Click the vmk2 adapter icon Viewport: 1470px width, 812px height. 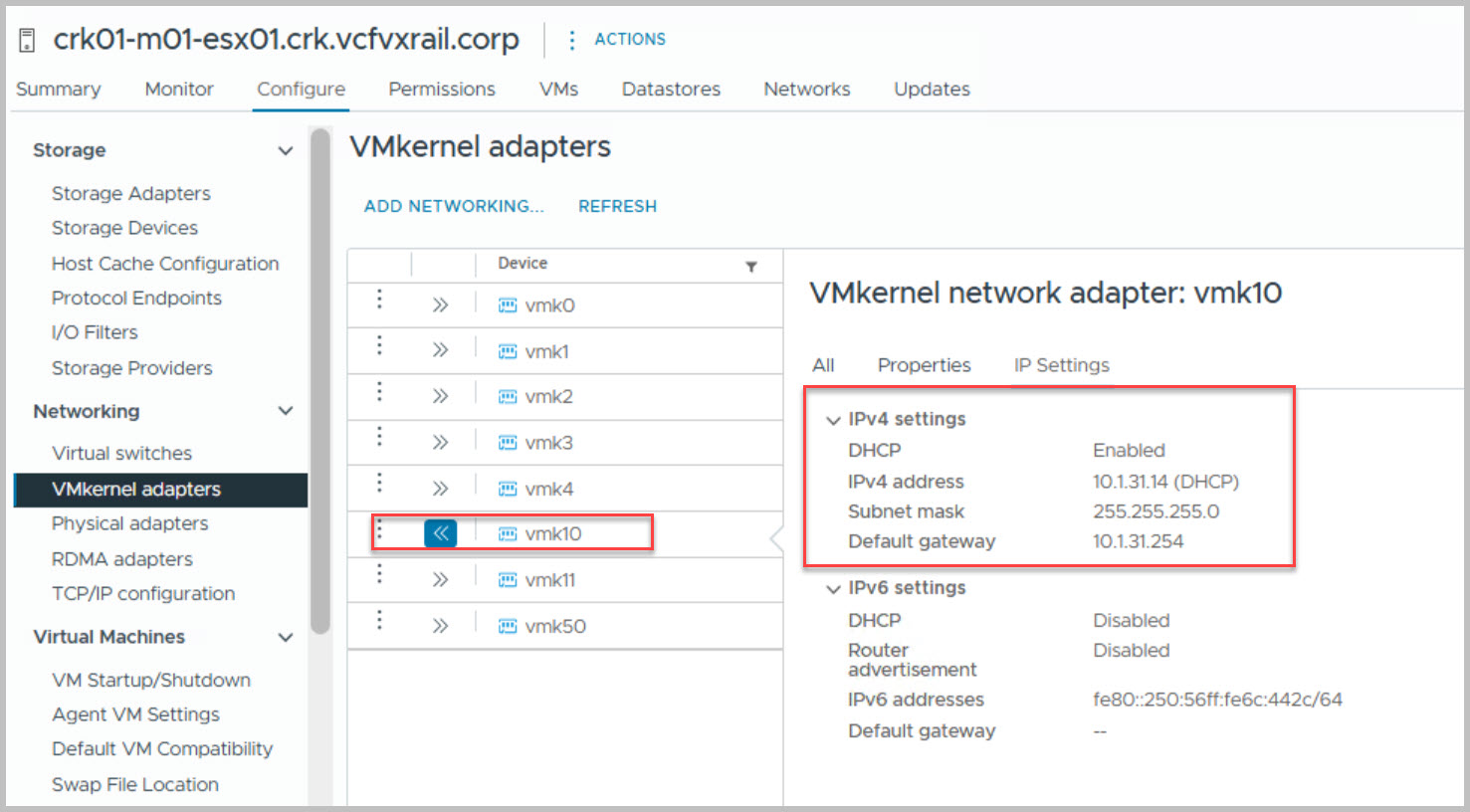[508, 397]
